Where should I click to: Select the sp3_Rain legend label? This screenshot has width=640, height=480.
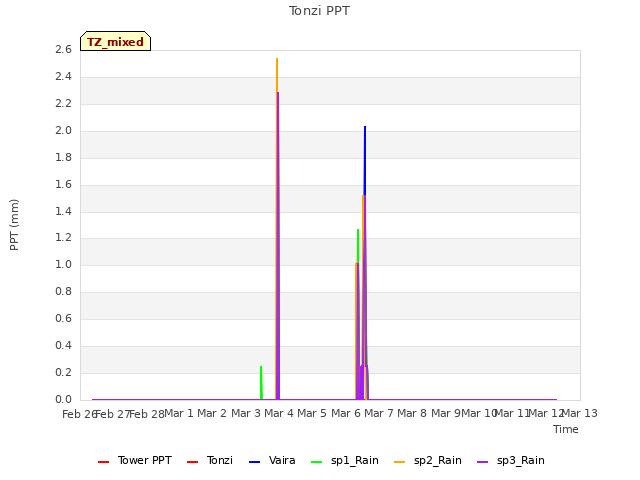click(x=520, y=461)
